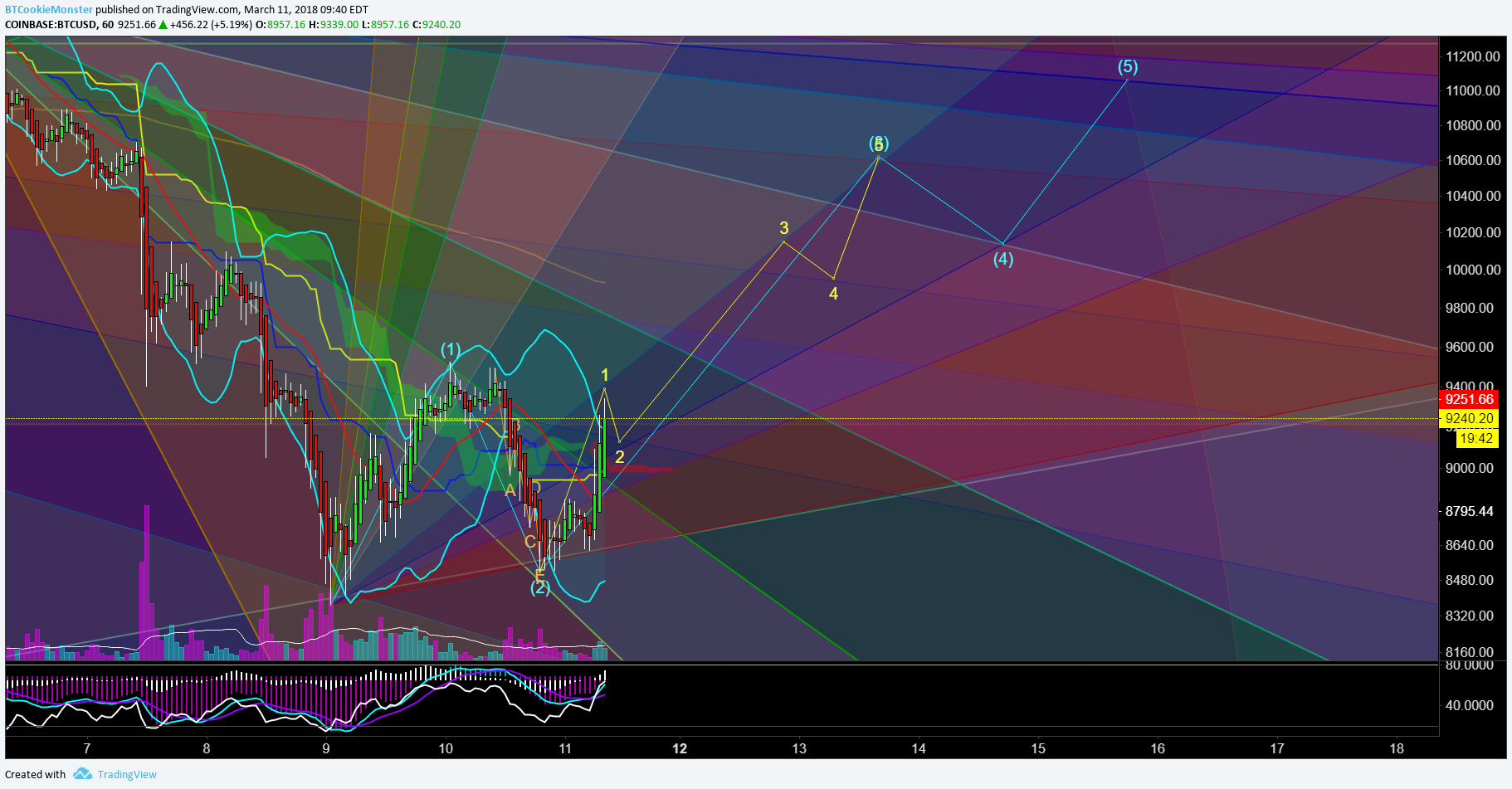Image resolution: width=1512 pixels, height=789 pixels.
Task: Click the 19:42 bar countdown label
Action: 1476,439
